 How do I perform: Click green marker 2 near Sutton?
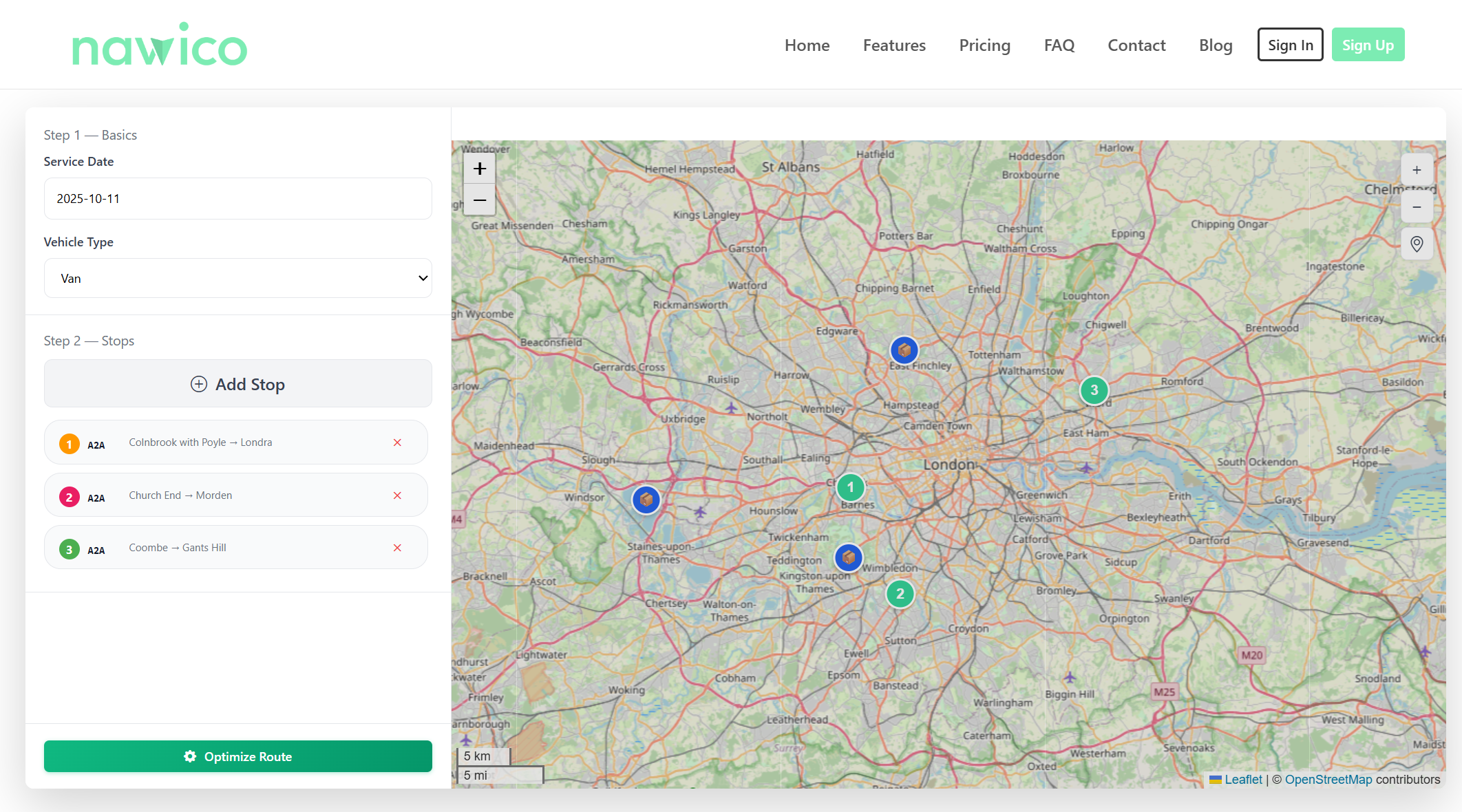[x=900, y=594]
